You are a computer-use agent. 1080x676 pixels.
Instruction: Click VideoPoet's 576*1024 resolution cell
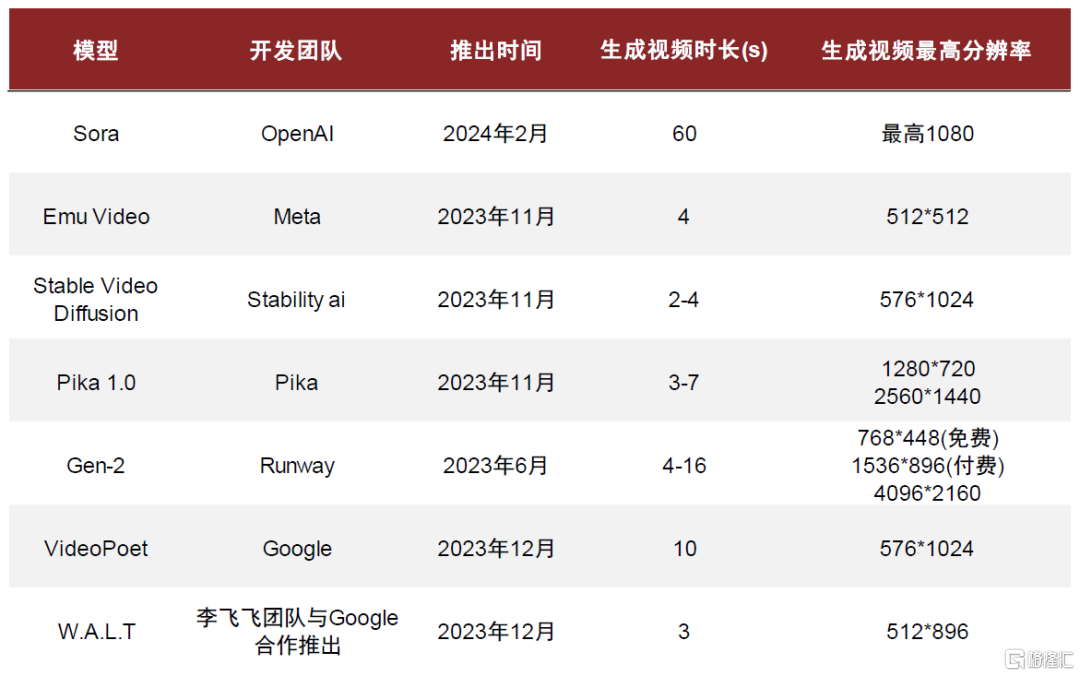(926, 549)
